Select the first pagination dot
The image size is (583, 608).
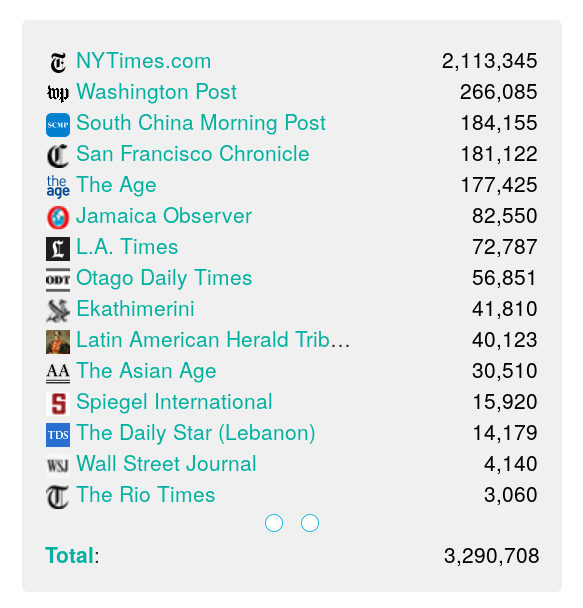point(274,523)
